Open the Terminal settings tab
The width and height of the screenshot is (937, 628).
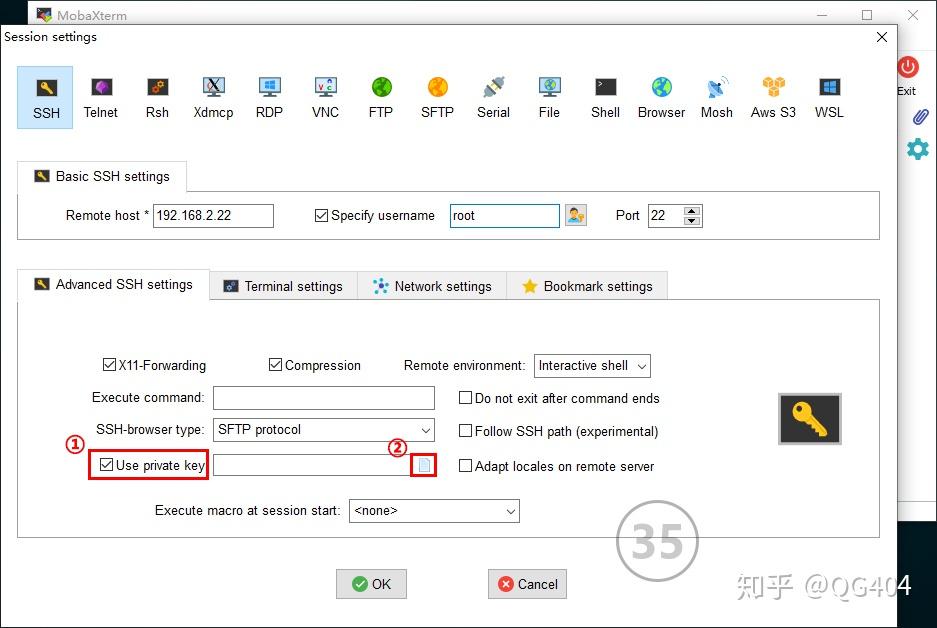(x=283, y=286)
